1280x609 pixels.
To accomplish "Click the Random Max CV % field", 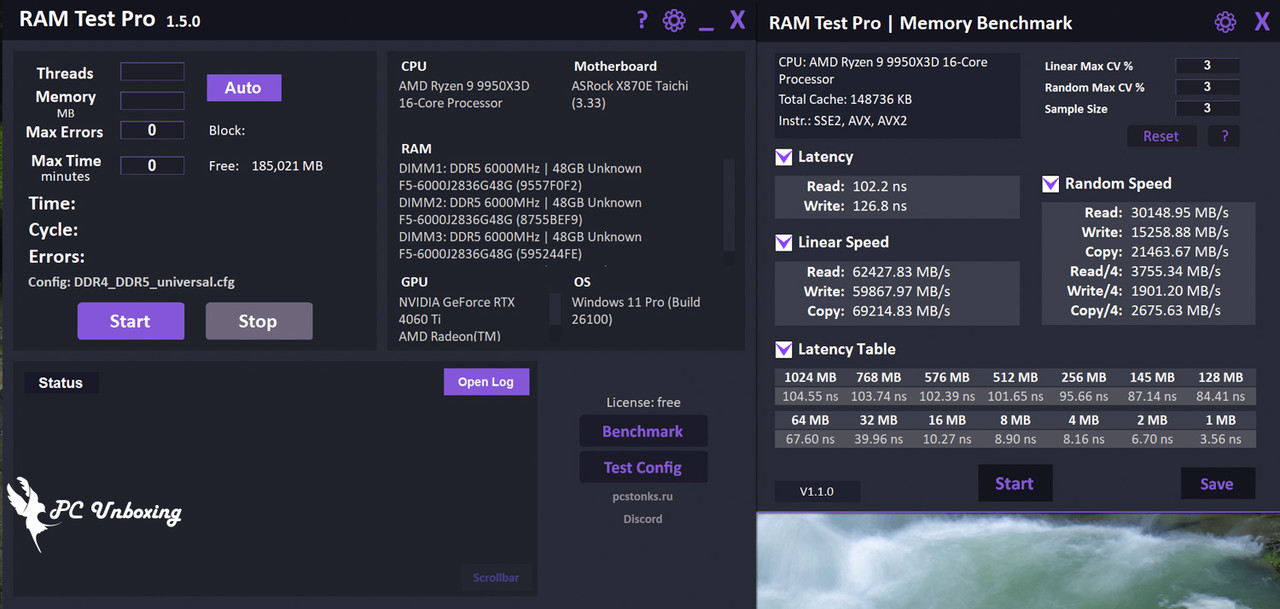I will (1207, 87).
